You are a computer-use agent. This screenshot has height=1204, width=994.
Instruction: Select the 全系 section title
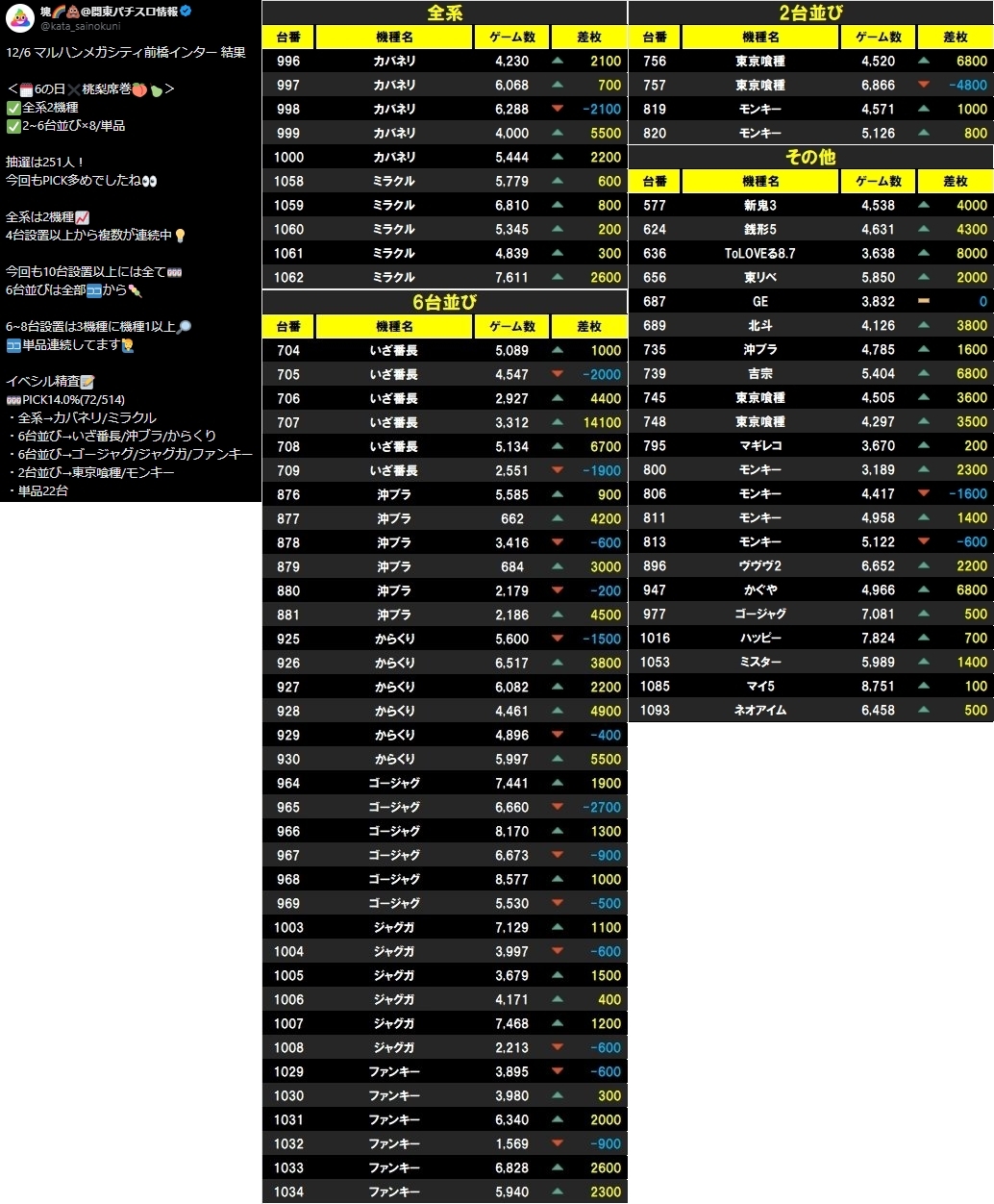point(445,13)
